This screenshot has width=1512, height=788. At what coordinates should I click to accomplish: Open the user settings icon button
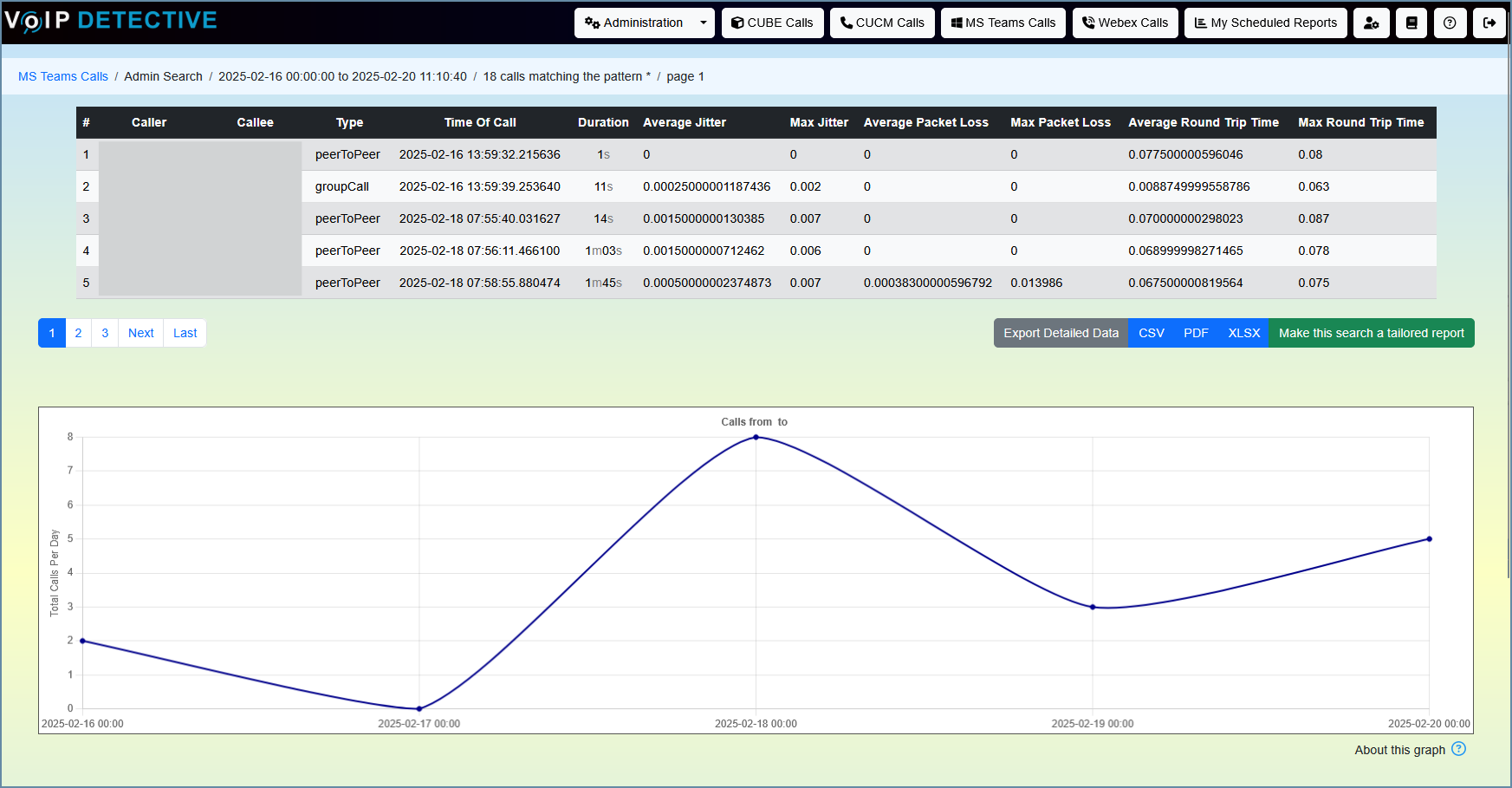1372,23
